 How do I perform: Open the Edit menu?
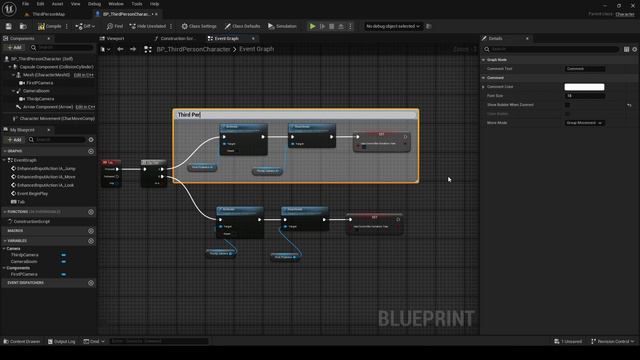click(40, 4)
